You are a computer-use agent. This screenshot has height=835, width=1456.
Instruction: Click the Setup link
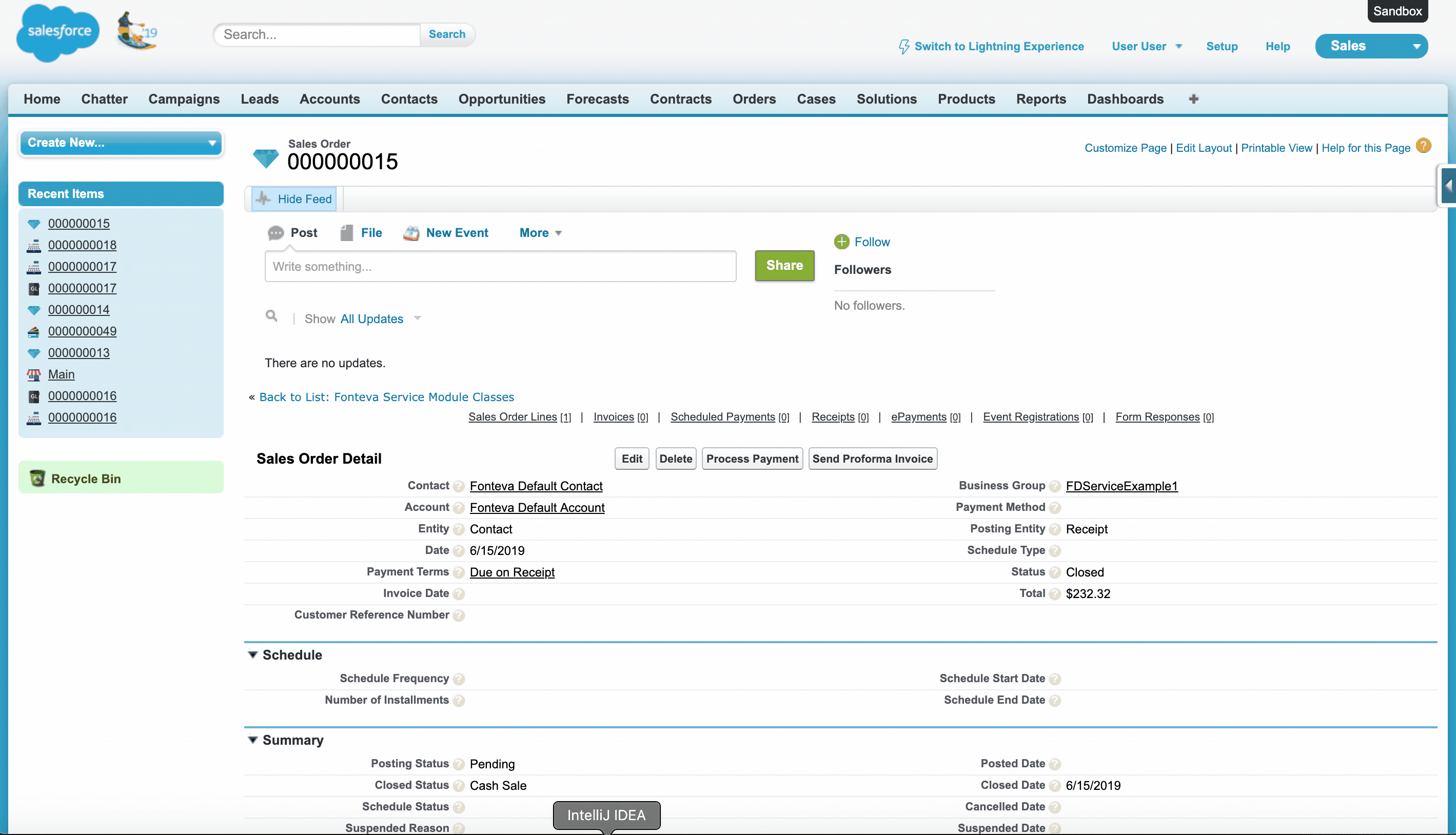pyautogui.click(x=1222, y=47)
